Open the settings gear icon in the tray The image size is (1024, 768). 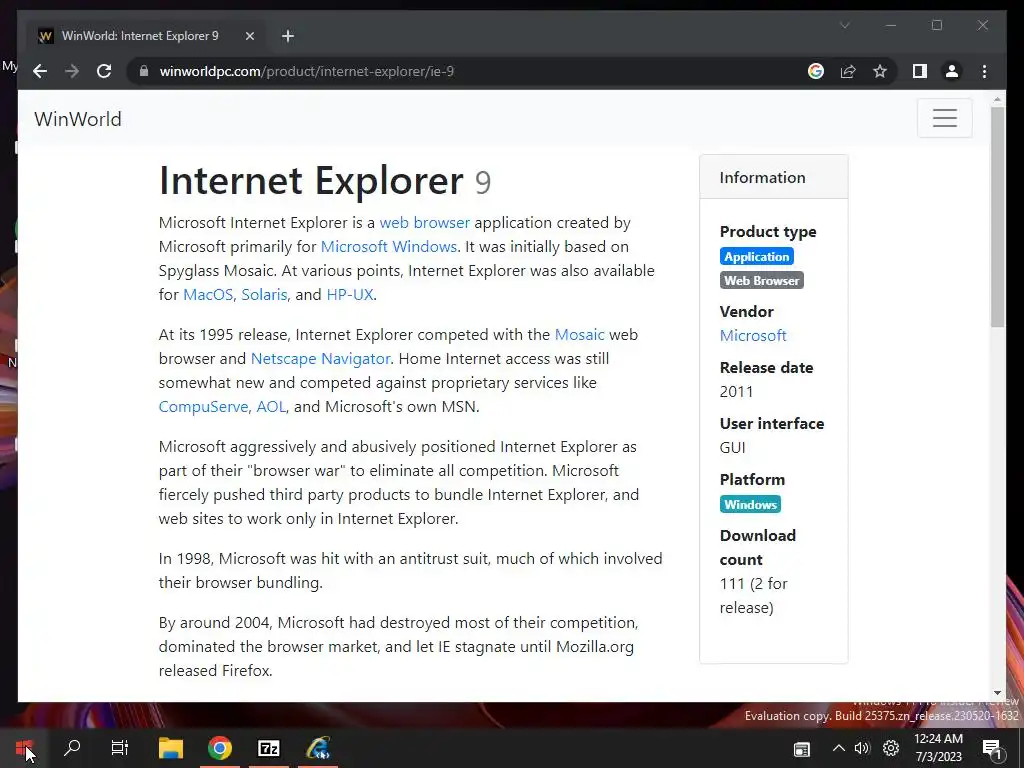pyautogui.click(x=891, y=748)
